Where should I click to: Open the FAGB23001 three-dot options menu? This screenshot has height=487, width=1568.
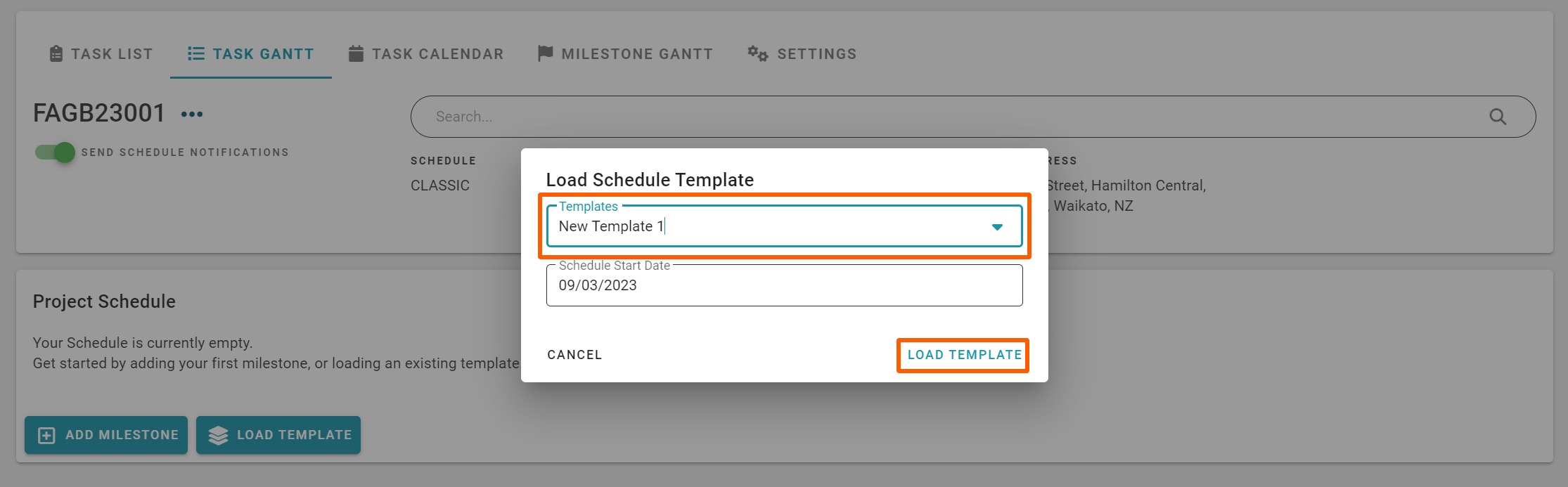pyautogui.click(x=192, y=115)
